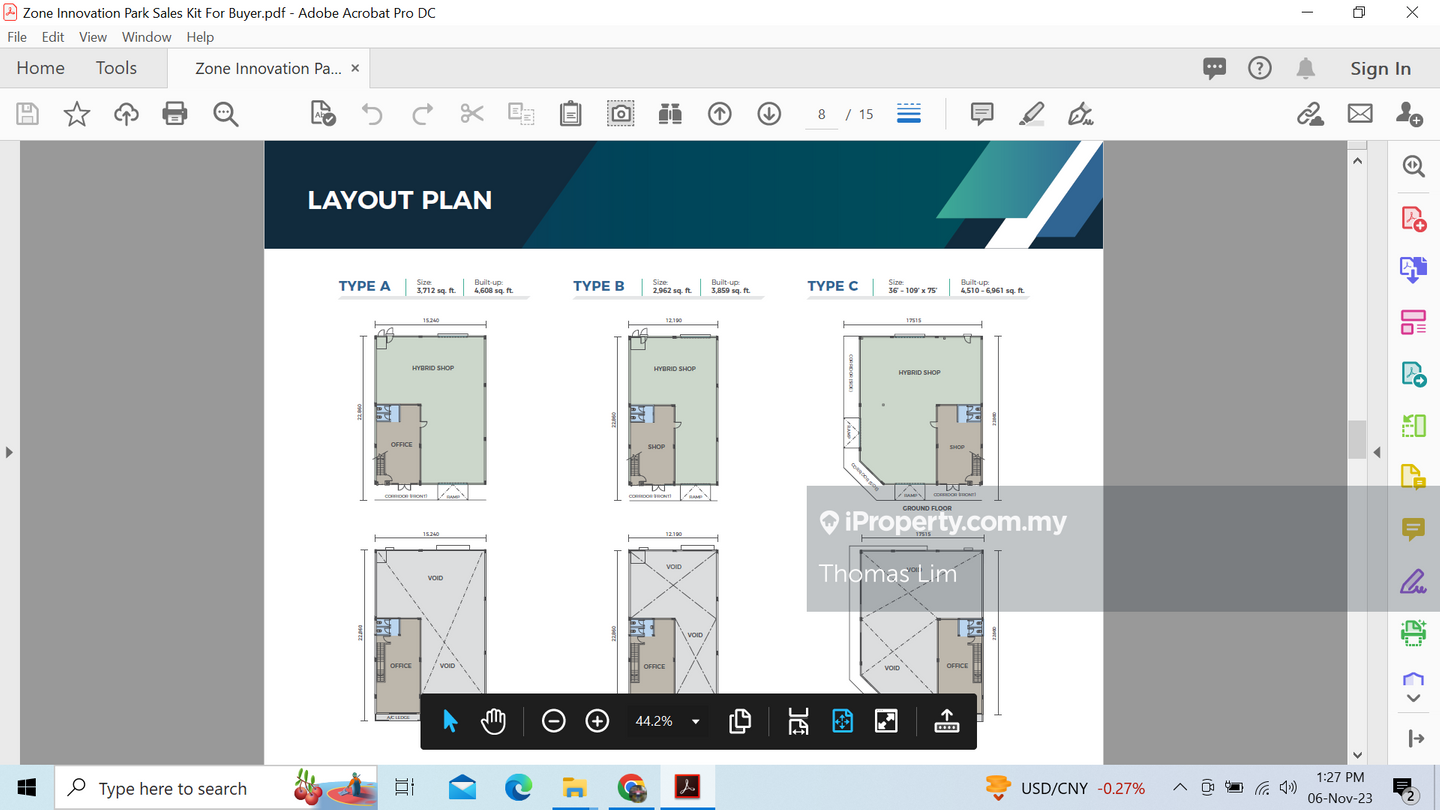Activate the arrow selection tool
Screen dimensions: 1440x810
pos(450,721)
